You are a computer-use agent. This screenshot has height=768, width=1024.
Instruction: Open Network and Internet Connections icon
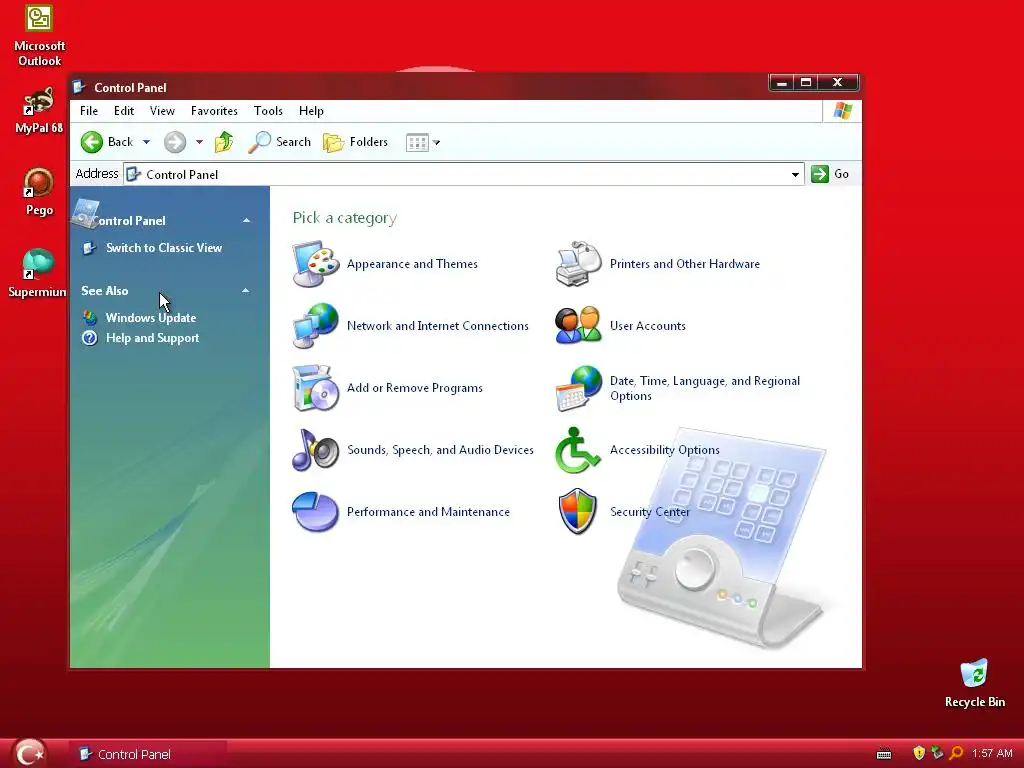[316, 325]
